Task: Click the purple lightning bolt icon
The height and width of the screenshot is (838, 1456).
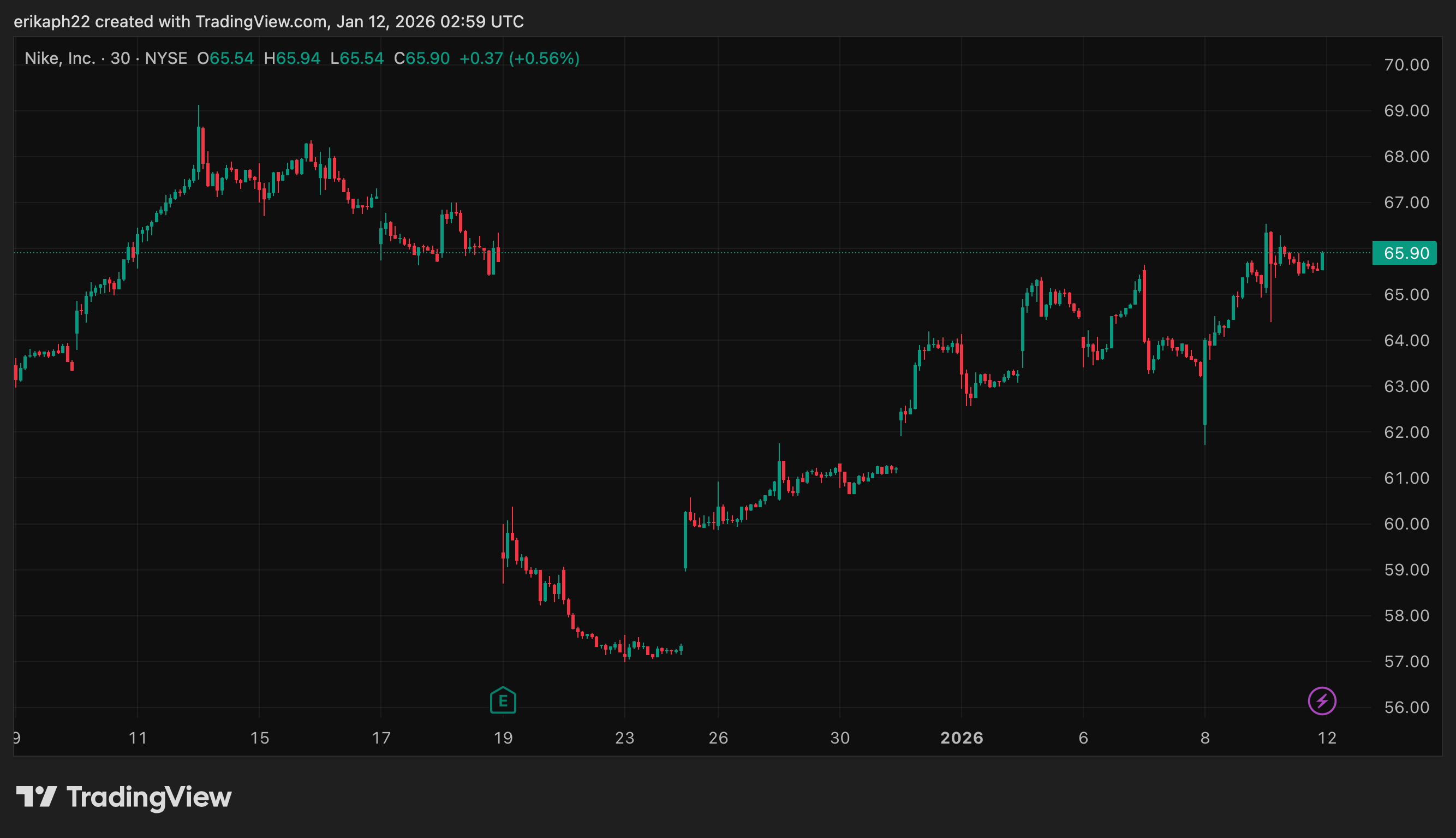Action: pyautogui.click(x=1321, y=700)
